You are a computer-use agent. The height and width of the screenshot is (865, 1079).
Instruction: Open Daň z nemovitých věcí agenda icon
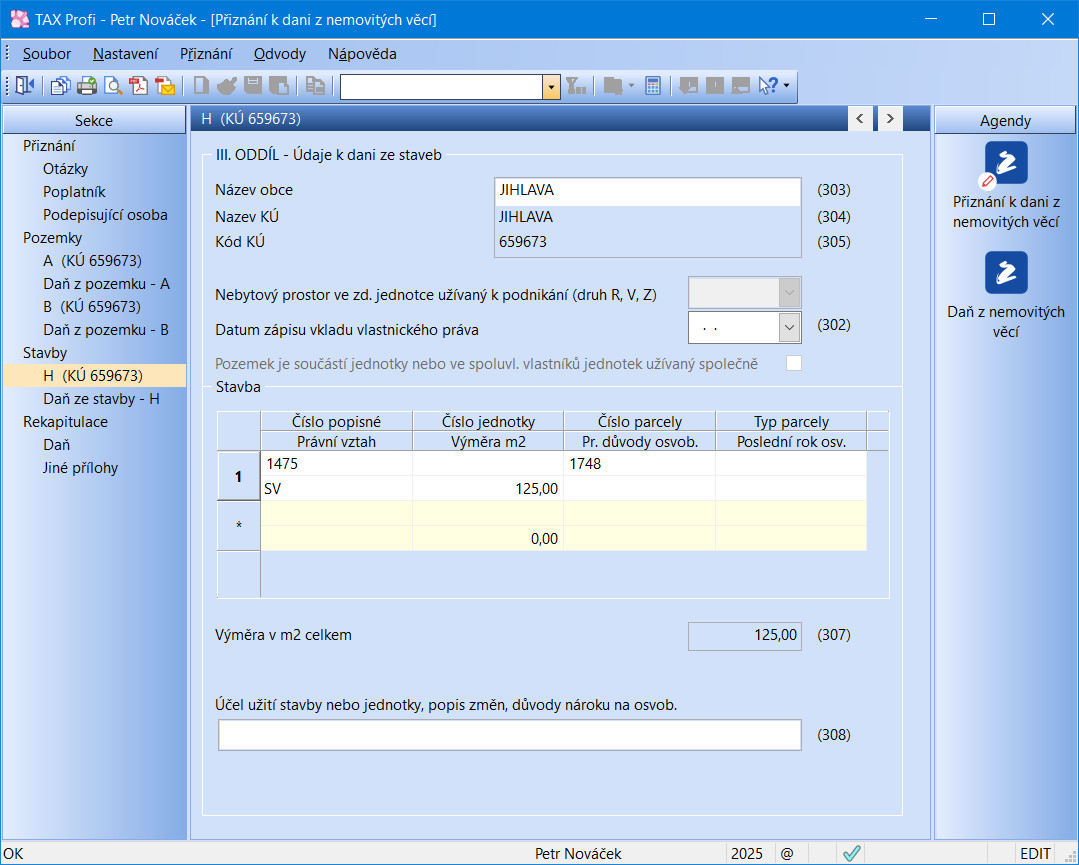click(1005, 273)
